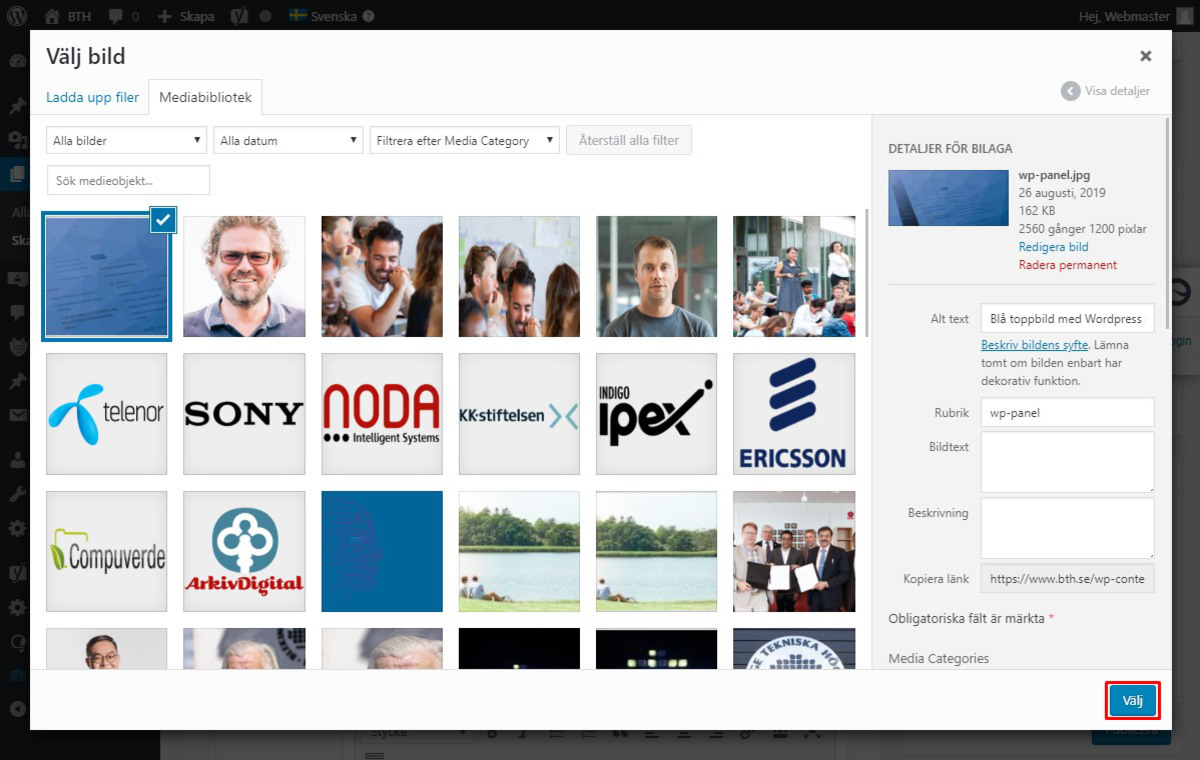Click the Välj button
1200x760 pixels.
coord(1132,701)
